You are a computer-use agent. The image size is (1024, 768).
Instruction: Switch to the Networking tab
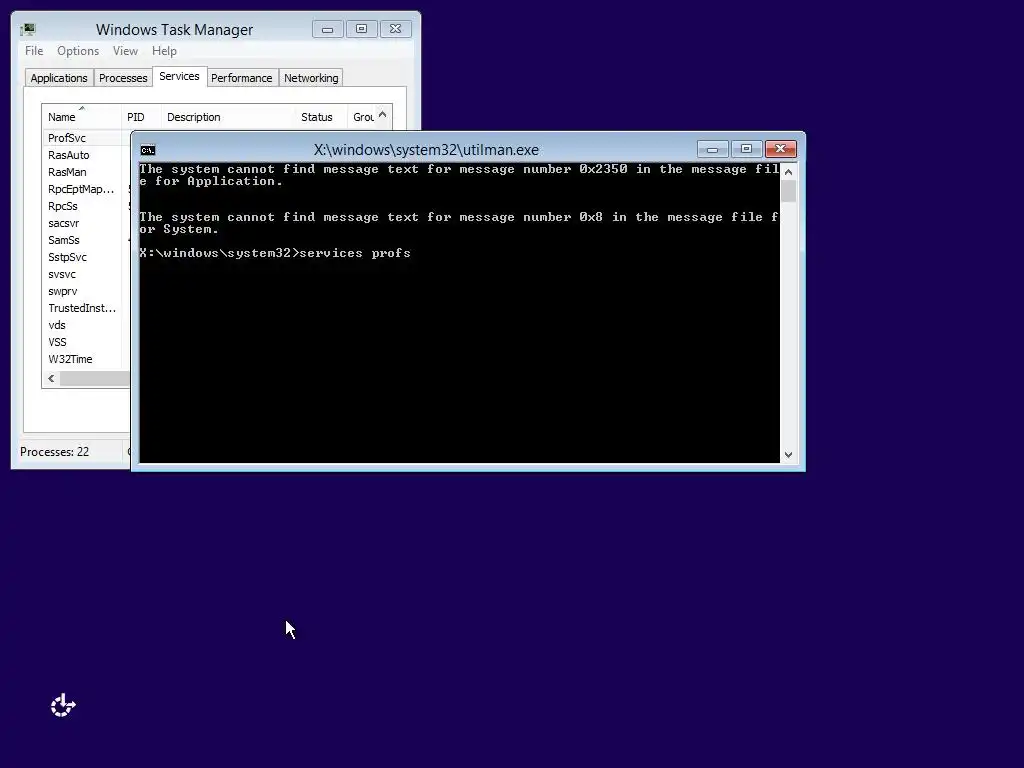311,78
